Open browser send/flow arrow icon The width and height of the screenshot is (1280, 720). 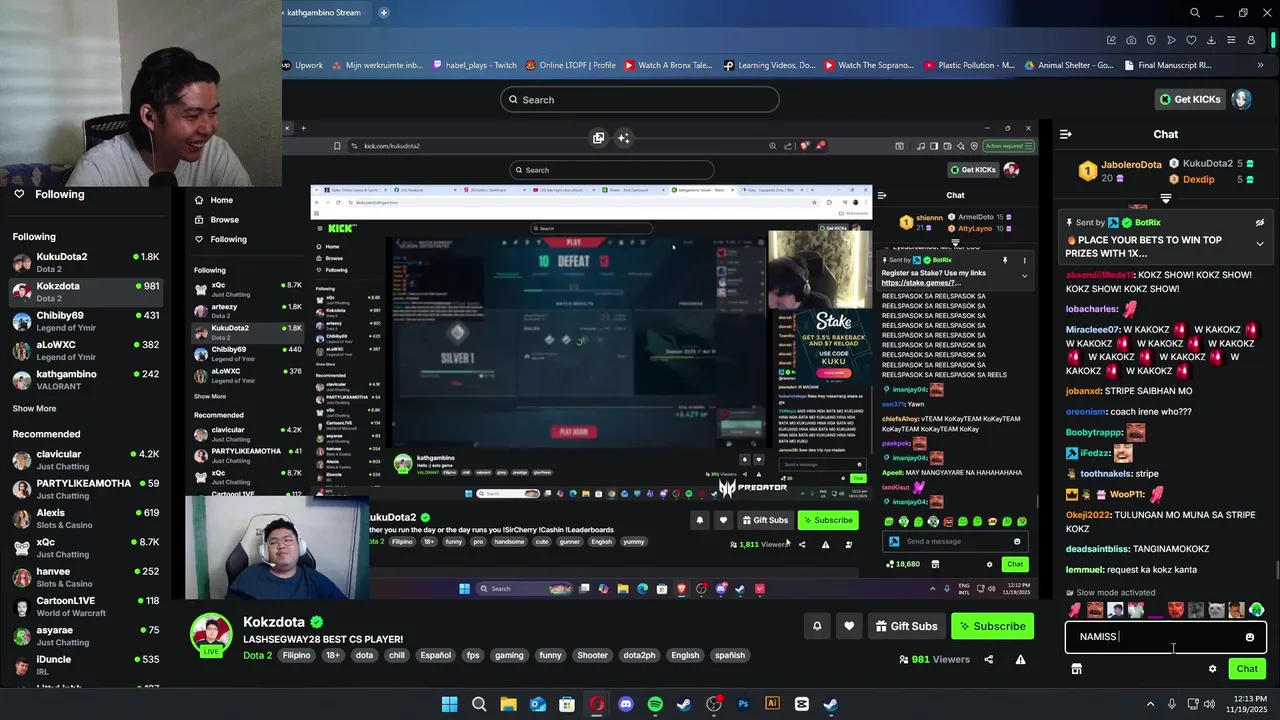coord(1171,40)
